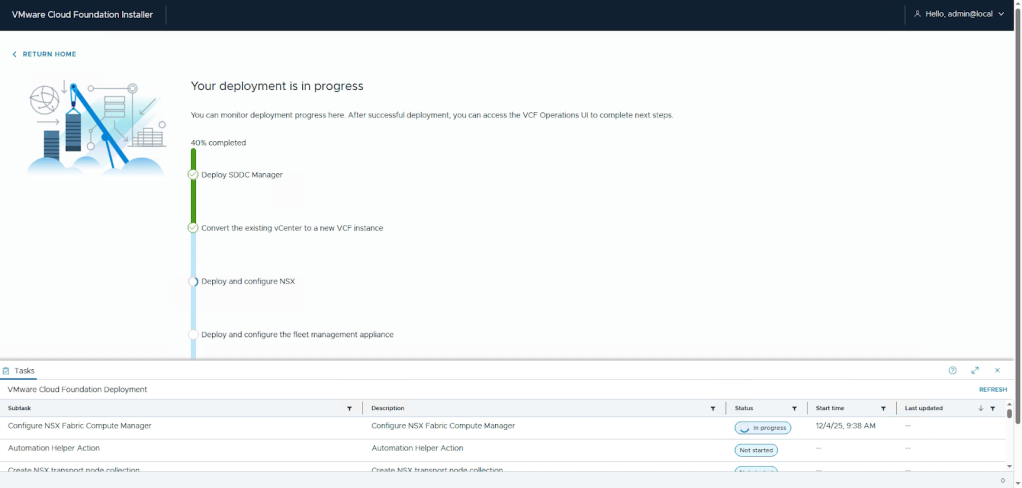The width and height of the screenshot is (1022, 488).
Task: Expand the Tasks panel to full screen
Action: [x=975, y=370]
